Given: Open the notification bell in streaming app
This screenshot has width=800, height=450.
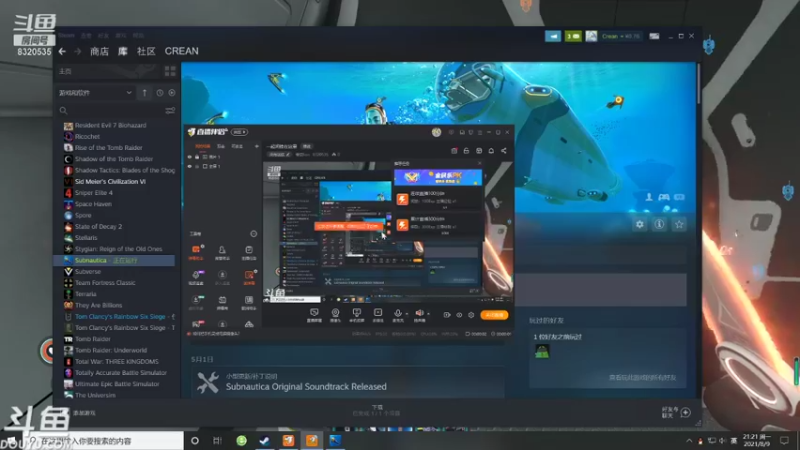Looking at the screenshot, I should (491, 151).
